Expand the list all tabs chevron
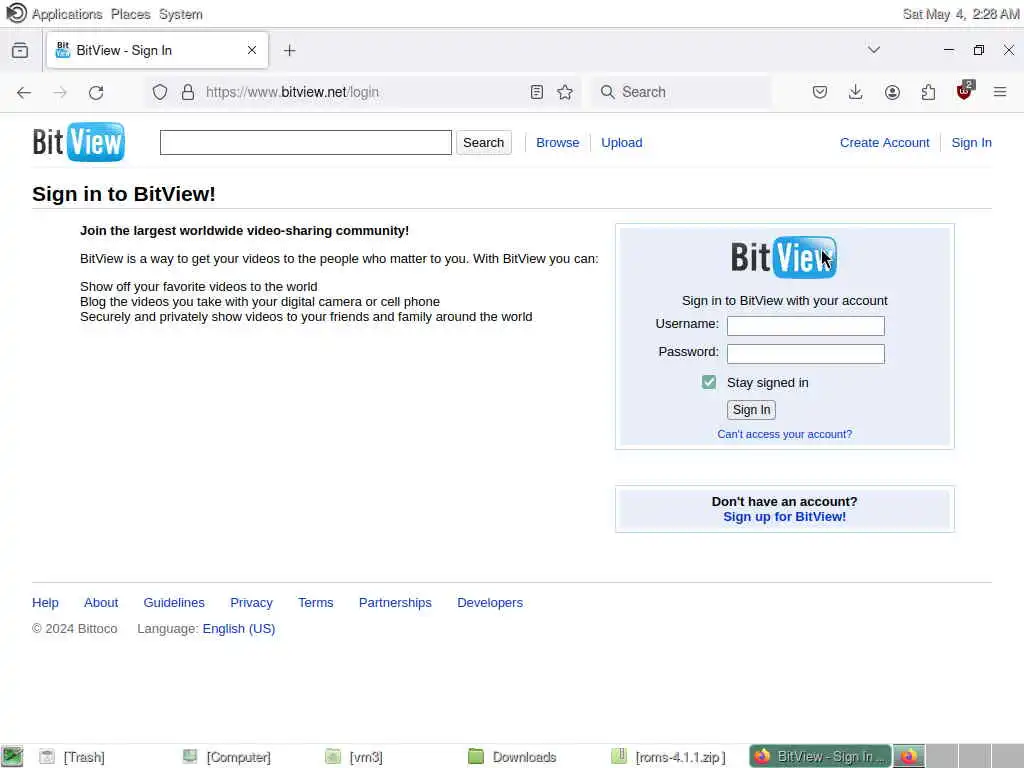Viewport: 1024px width, 768px height. click(x=874, y=50)
